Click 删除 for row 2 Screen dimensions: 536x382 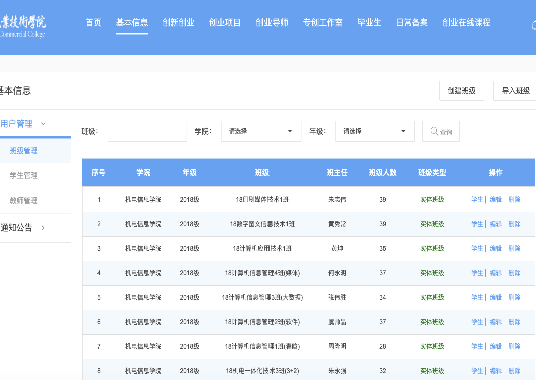click(514, 224)
